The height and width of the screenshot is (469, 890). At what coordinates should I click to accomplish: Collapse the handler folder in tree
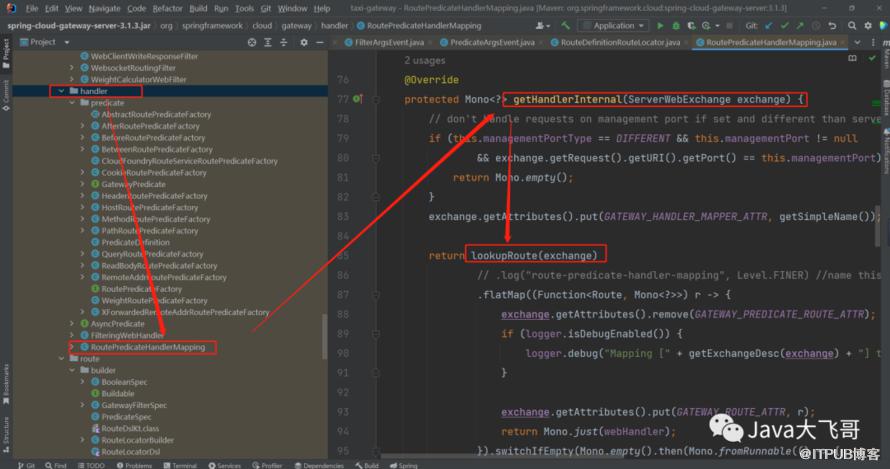point(59,91)
